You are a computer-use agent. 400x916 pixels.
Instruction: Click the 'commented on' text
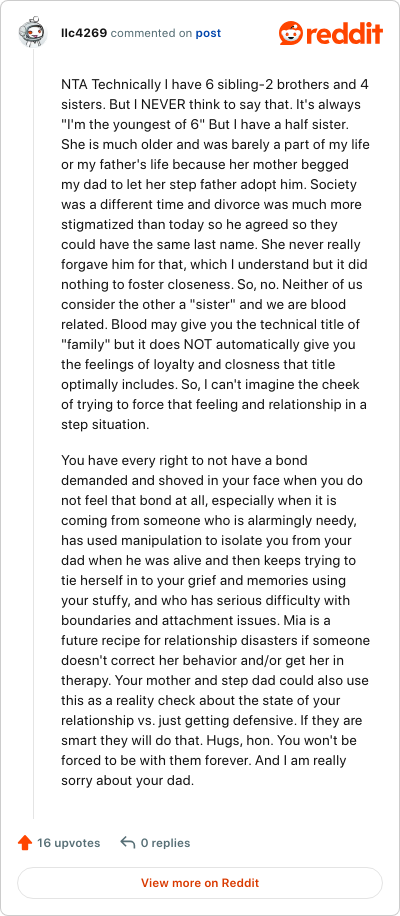tap(151, 33)
